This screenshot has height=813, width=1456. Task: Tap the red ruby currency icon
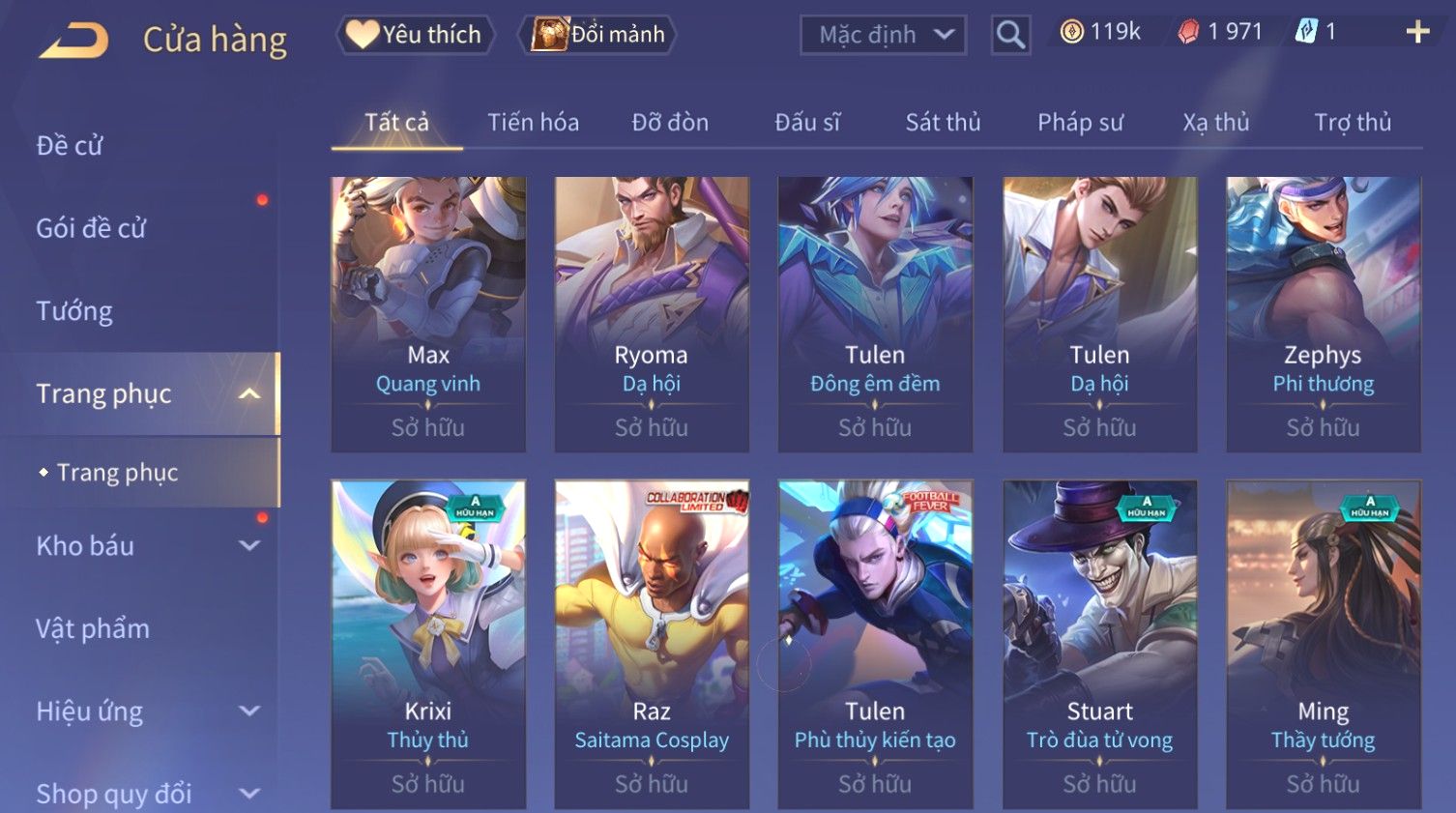1188,32
